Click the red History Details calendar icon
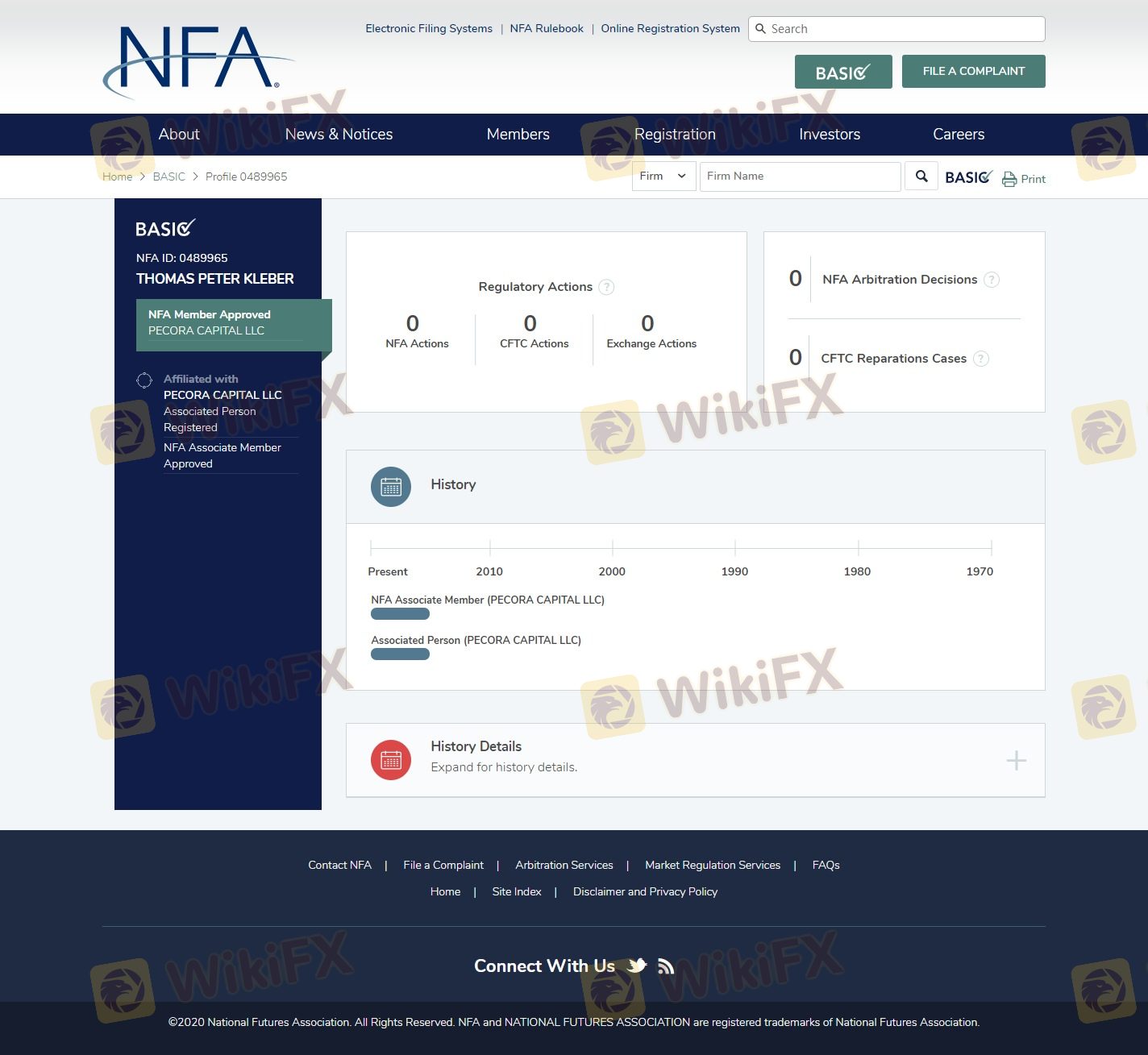 391,760
